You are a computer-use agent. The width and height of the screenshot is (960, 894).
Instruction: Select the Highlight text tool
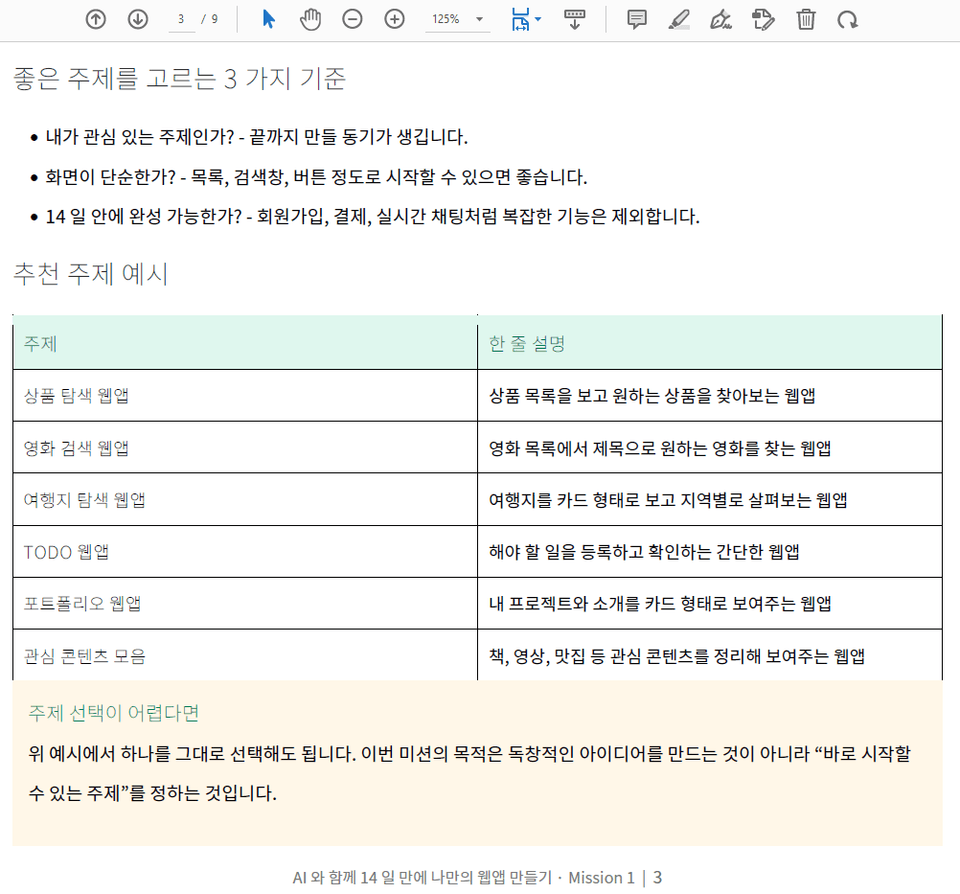pos(679,20)
